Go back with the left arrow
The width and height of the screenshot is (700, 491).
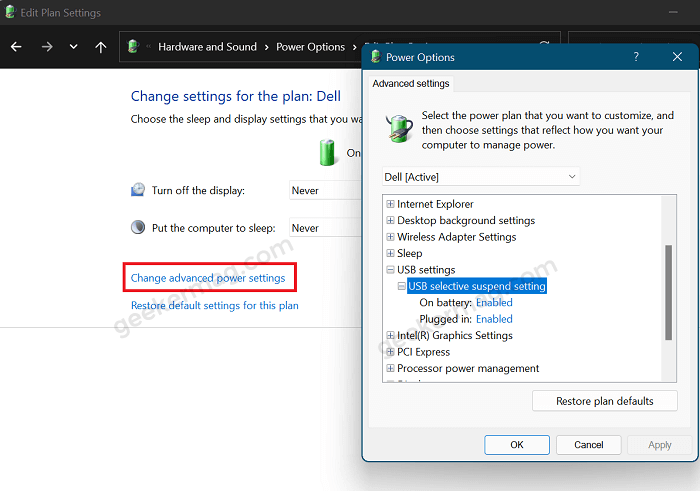tap(16, 47)
